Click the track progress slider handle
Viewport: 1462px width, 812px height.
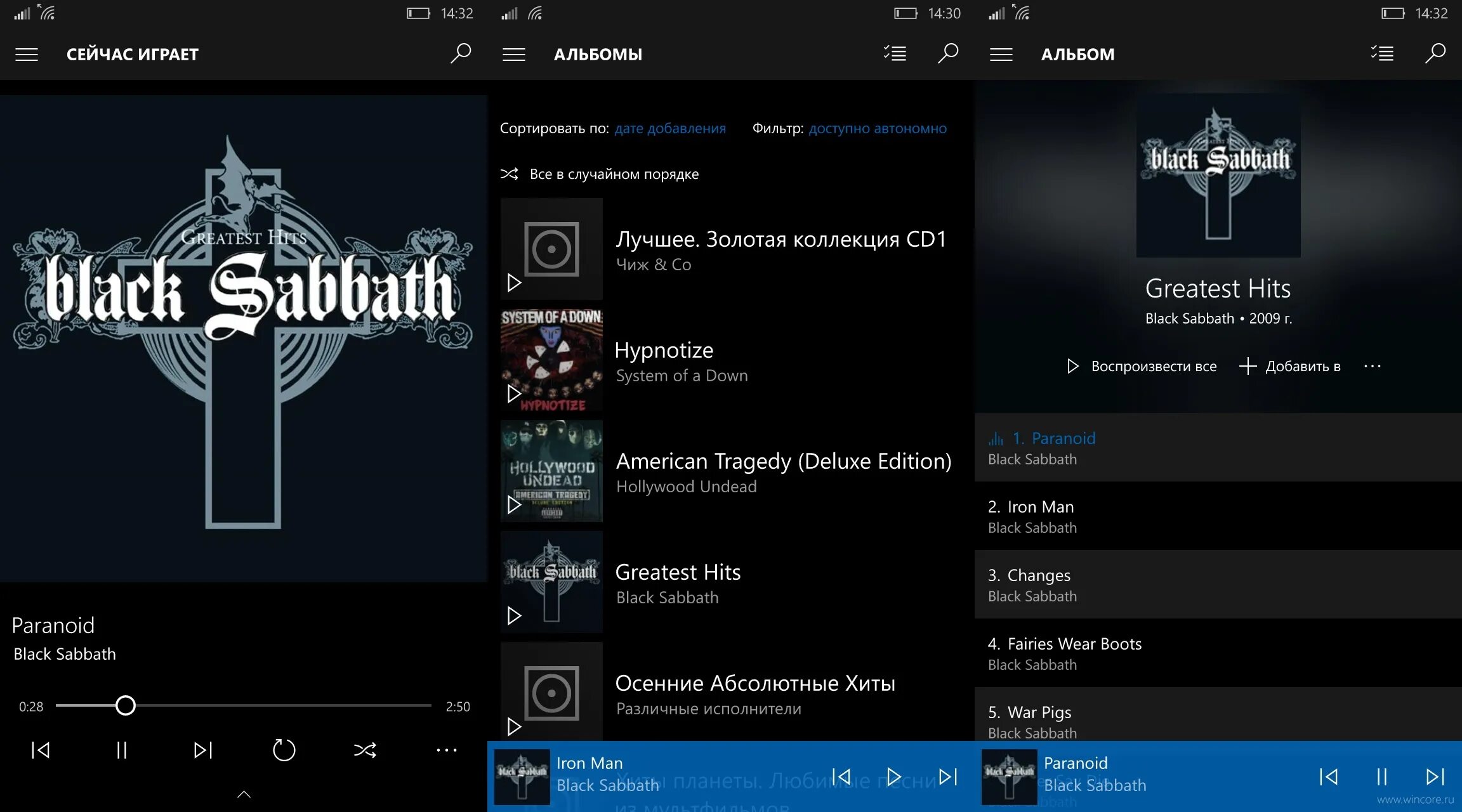click(x=126, y=705)
